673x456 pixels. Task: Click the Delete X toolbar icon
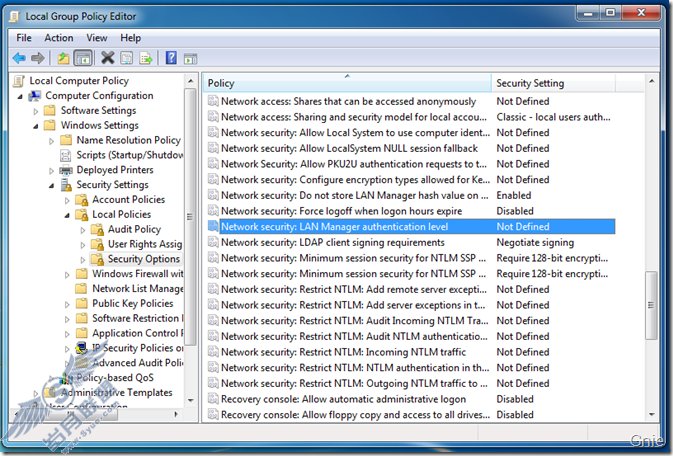tap(107, 58)
